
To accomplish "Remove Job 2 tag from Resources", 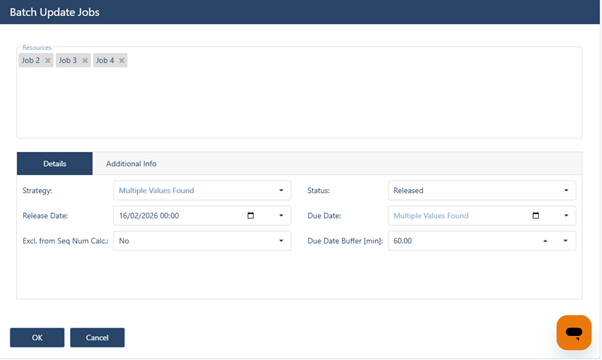I will pyautogui.click(x=48, y=60).
